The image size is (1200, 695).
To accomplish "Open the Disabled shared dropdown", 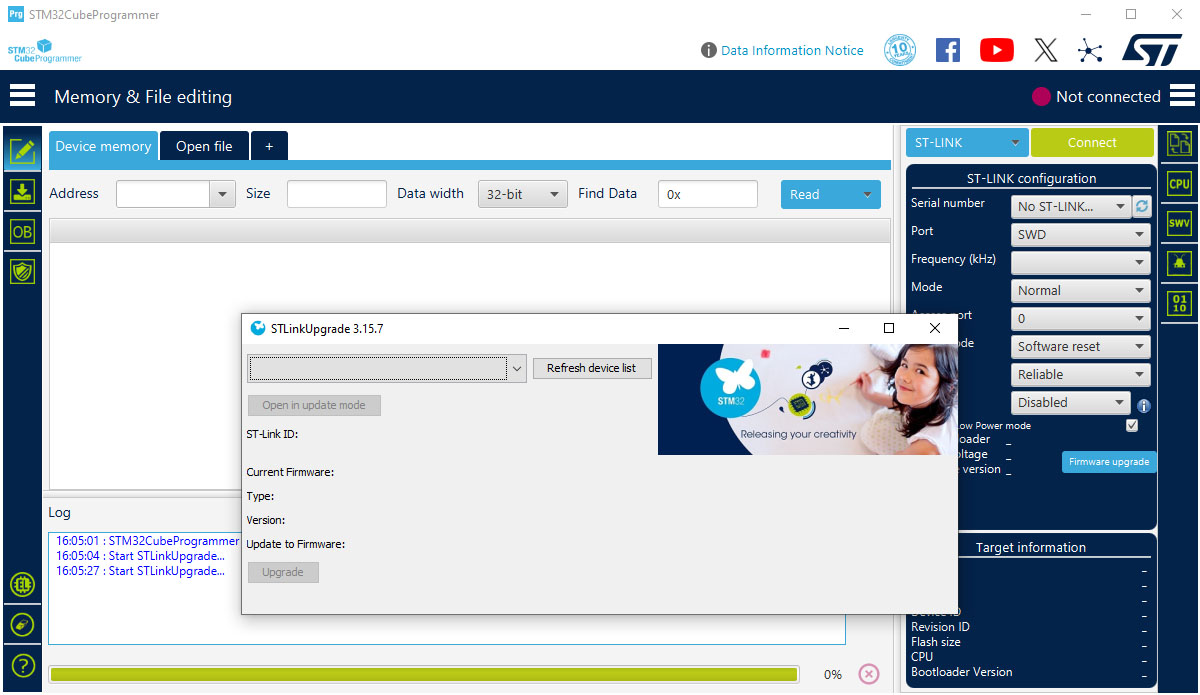I will tap(1071, 402).
